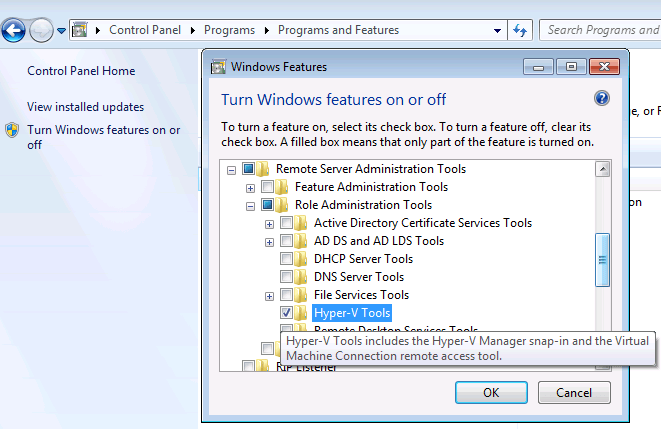661x429 pixels.
Task: Maximize the Windows Features dialog
Action: 571,67
